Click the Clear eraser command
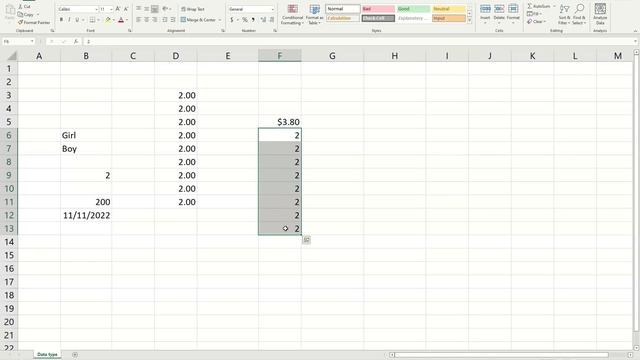This screenshot has width=640, height=360. (537, 22)
